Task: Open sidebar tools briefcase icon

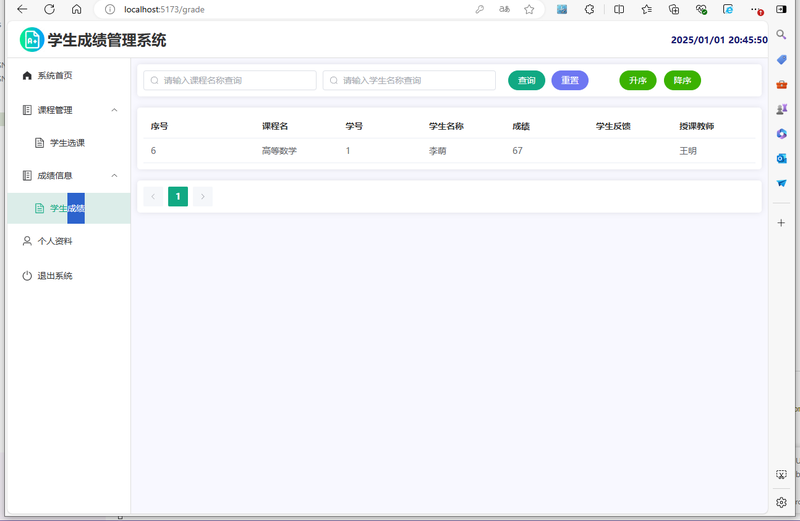Action: pyautogui.click(x=781, y=85)
